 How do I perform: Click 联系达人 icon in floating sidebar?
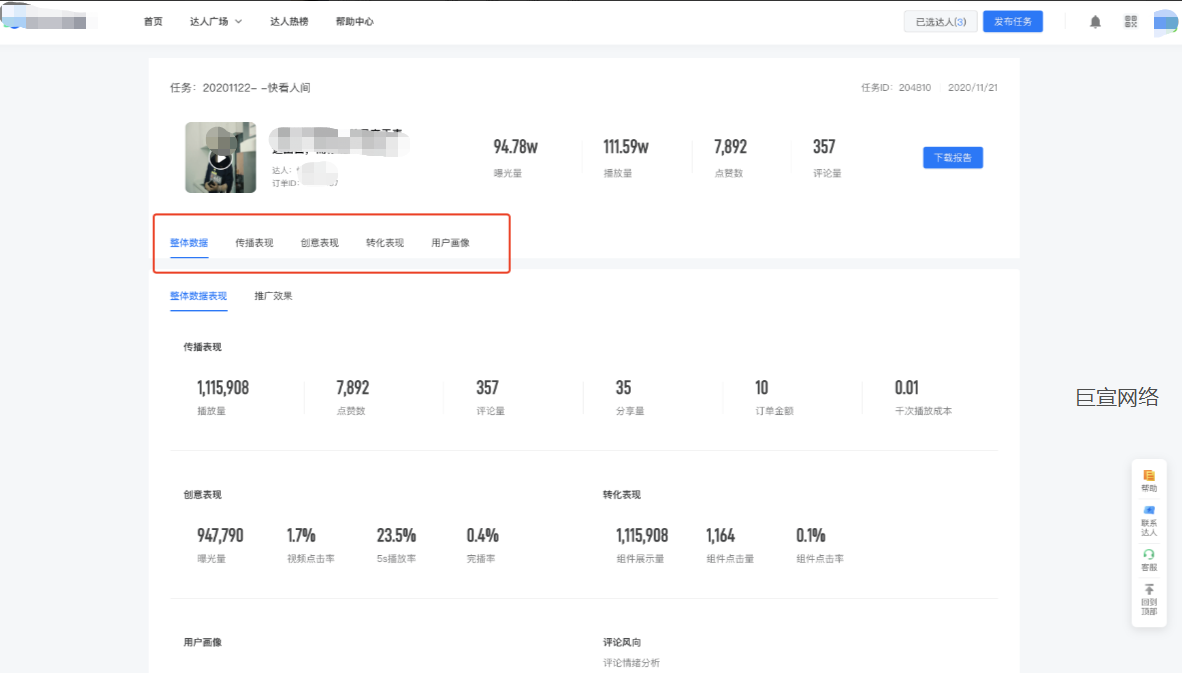pyautogui.click(x=1149, y=520)
